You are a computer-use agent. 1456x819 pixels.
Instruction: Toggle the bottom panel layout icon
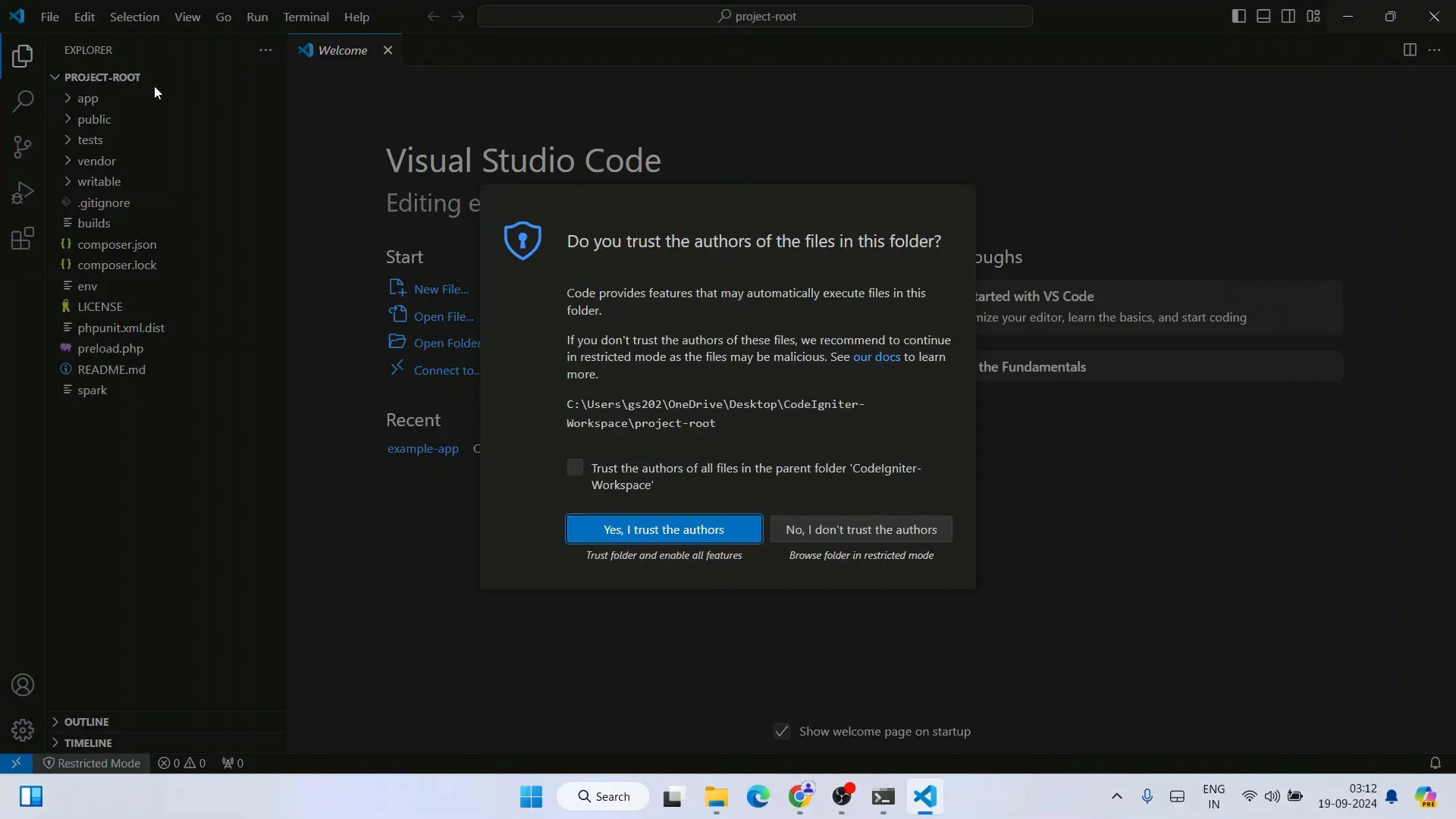point(1263,16)
